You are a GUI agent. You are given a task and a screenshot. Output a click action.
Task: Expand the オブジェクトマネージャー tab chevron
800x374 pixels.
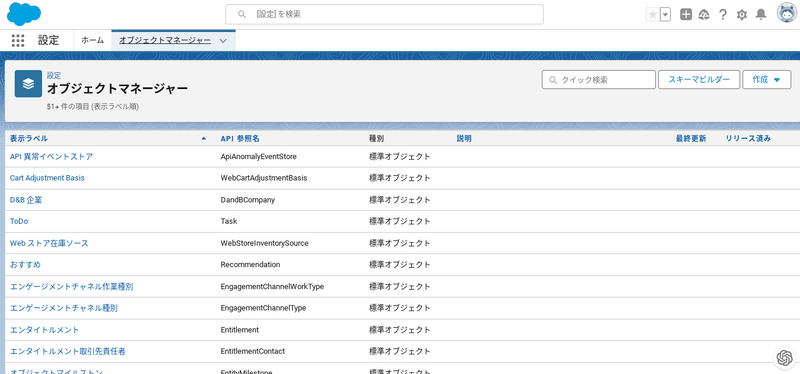[223, 40]
